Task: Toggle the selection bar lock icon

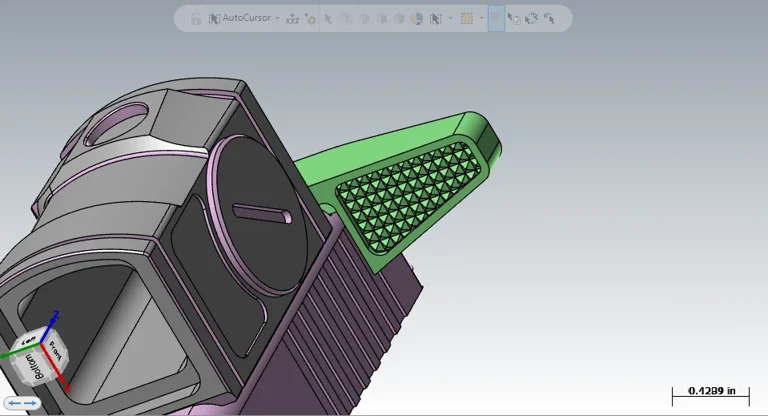Action: [x=196, y=18]
